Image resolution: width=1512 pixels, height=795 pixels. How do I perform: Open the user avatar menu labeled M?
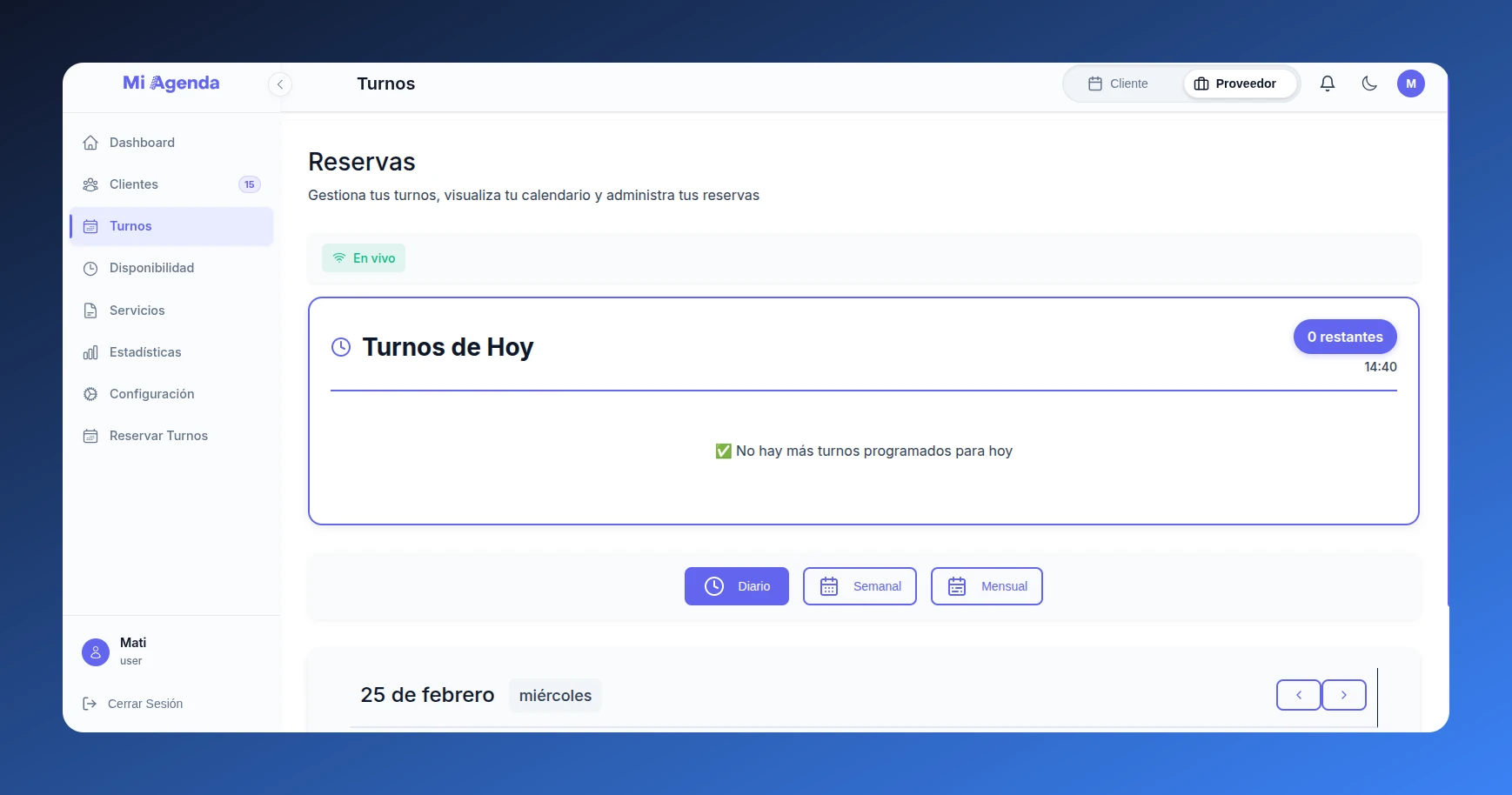pos(1411,84)
